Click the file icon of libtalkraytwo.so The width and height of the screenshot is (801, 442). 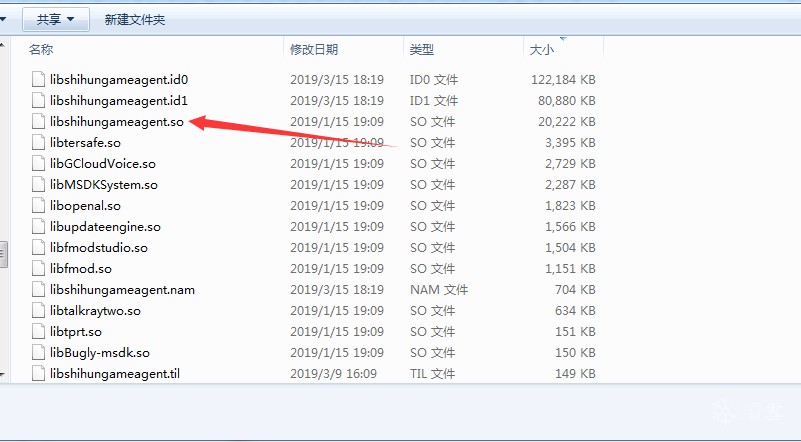38,310
